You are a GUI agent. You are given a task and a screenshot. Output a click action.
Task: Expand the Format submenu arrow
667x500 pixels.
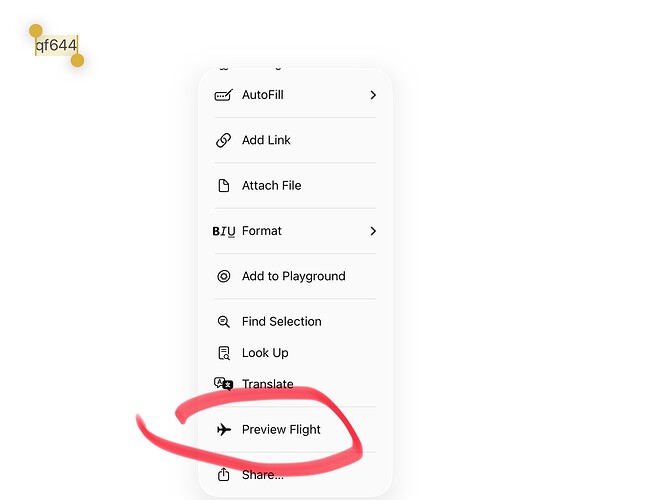(x=373, y=231)
